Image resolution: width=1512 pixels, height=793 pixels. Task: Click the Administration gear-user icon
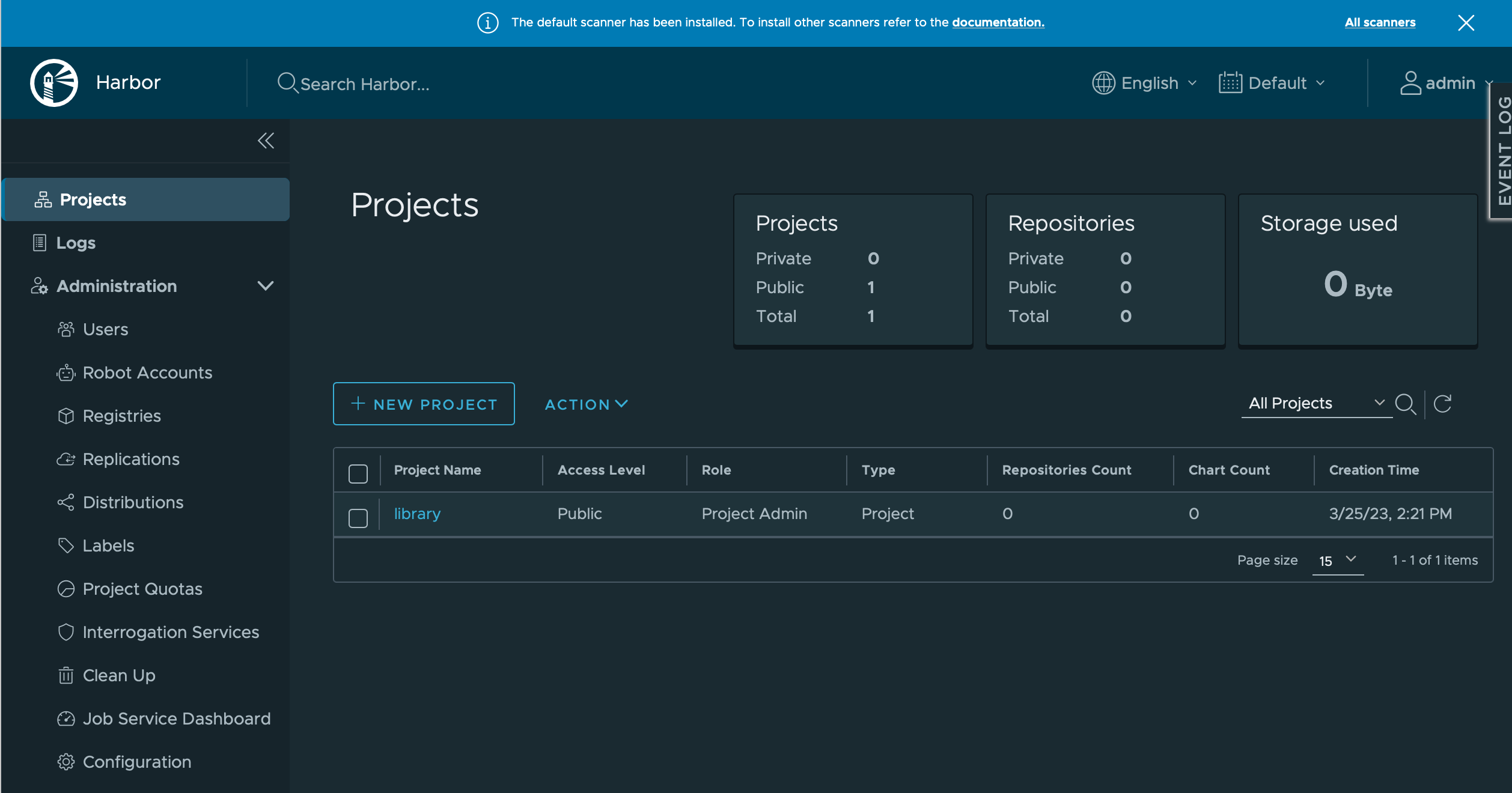point(40,286)
